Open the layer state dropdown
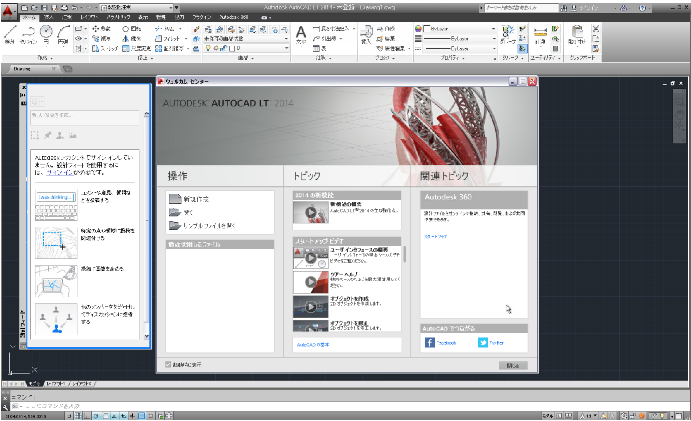 [246, 38]
